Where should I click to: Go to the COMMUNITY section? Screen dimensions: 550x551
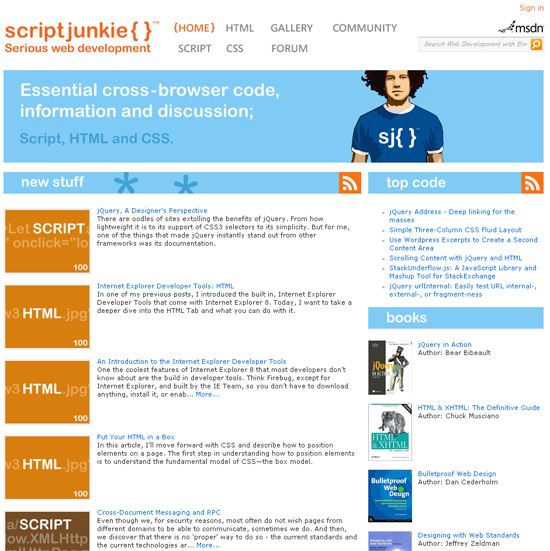point(365,28)
